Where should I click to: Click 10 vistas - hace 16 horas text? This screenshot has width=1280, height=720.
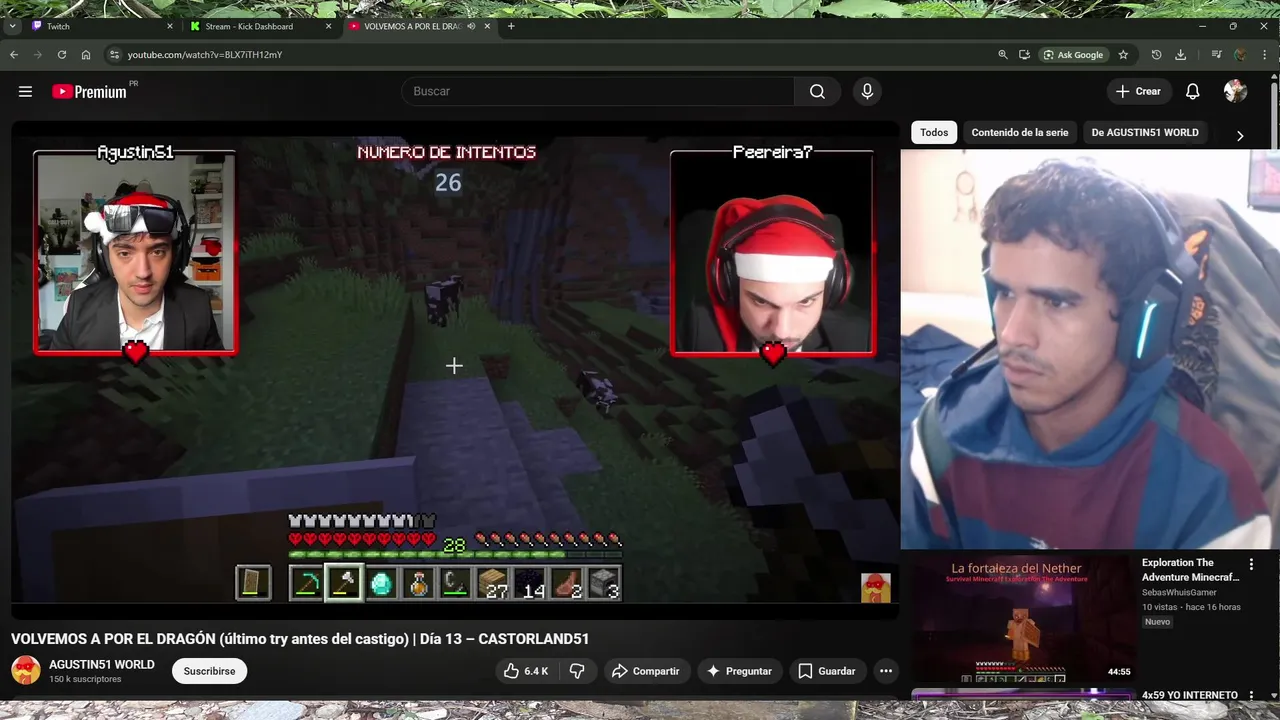(1191, 607)
